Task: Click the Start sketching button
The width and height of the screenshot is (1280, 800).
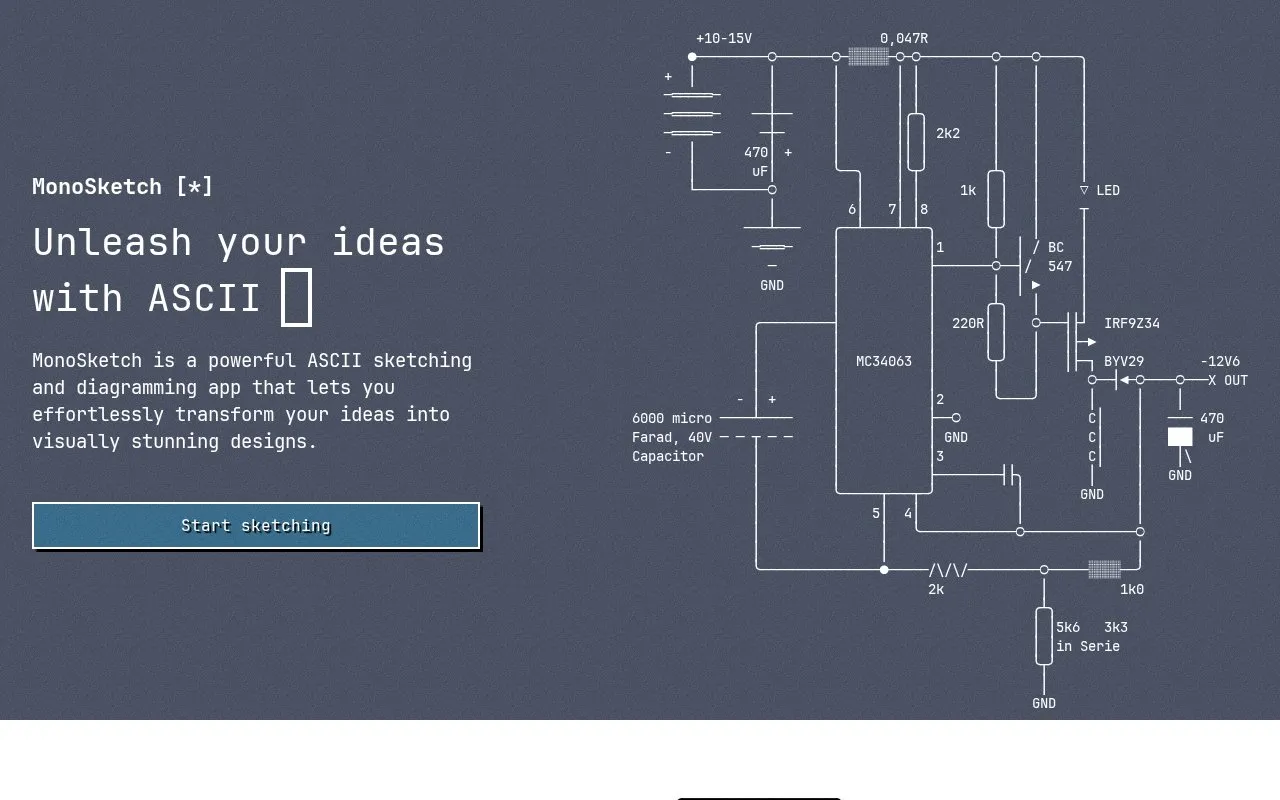Action: coord(256,526)
